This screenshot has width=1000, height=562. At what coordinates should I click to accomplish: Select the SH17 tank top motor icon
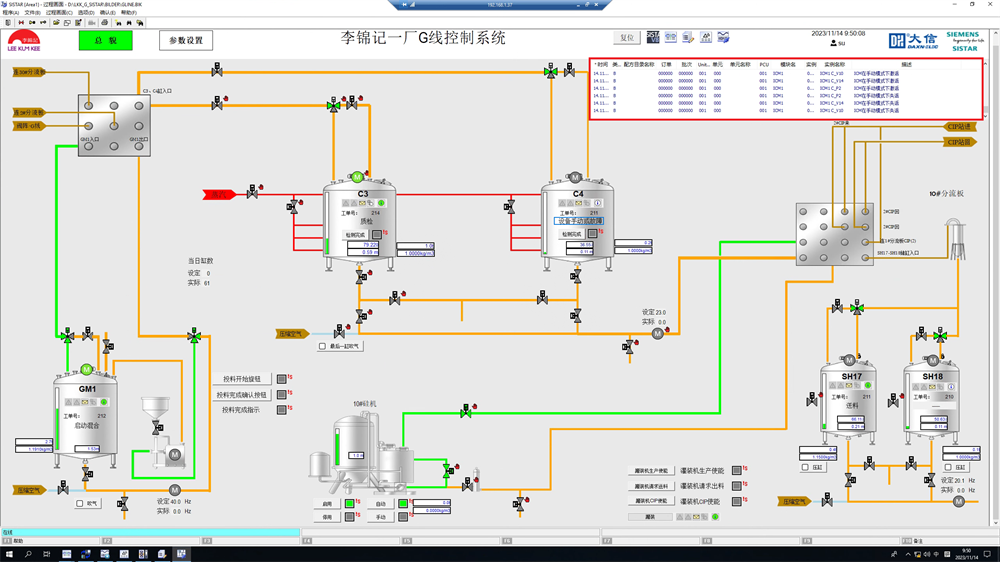(x=849, y=360)
